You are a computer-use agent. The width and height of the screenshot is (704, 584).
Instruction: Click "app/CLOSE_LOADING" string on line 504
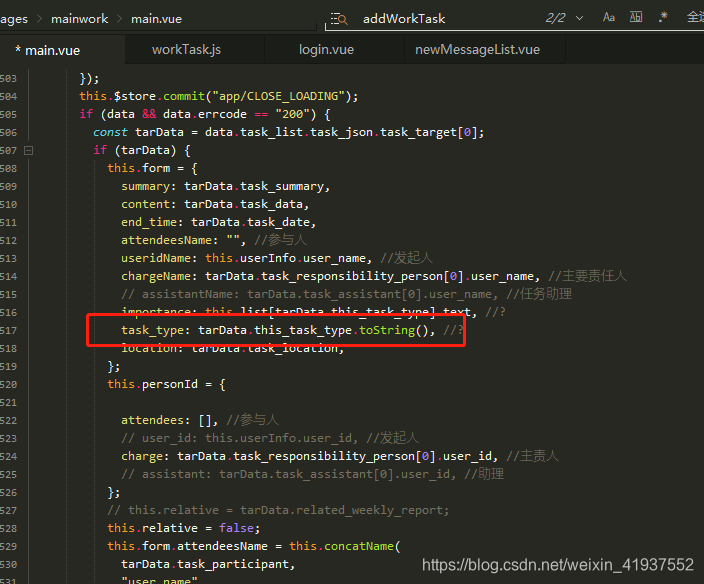[278, 96]
